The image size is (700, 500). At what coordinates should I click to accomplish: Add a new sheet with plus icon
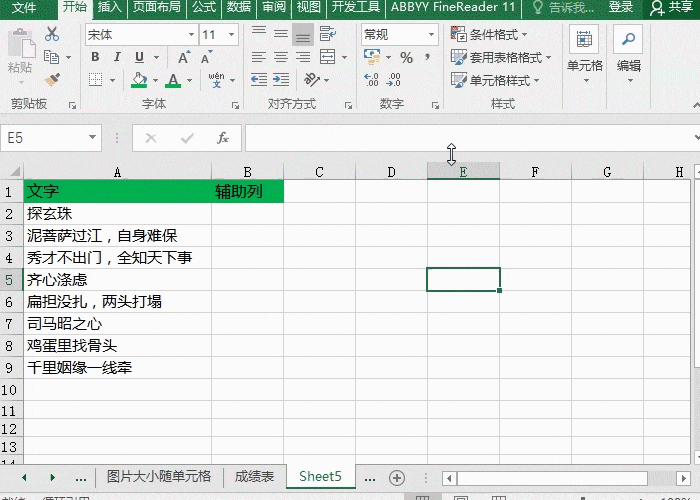(396, 477)
